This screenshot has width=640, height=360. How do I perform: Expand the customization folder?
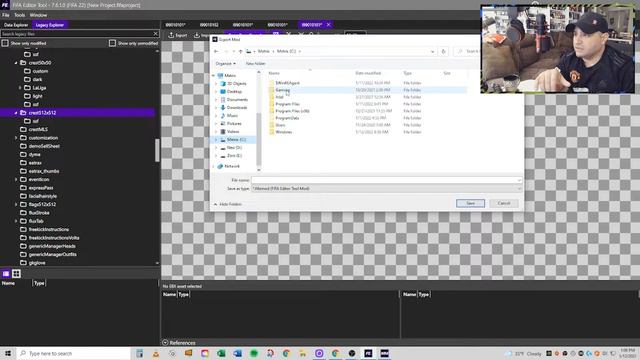point(16,138)
